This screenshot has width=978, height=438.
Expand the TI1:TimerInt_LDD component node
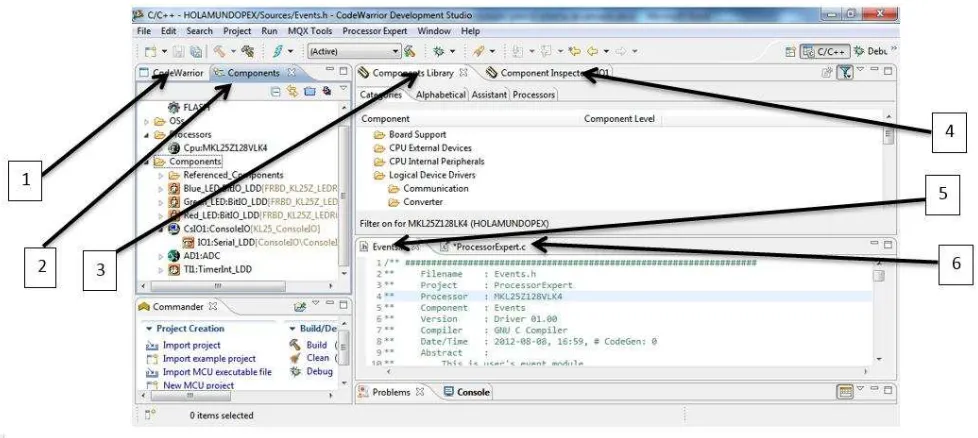[161, 270]
